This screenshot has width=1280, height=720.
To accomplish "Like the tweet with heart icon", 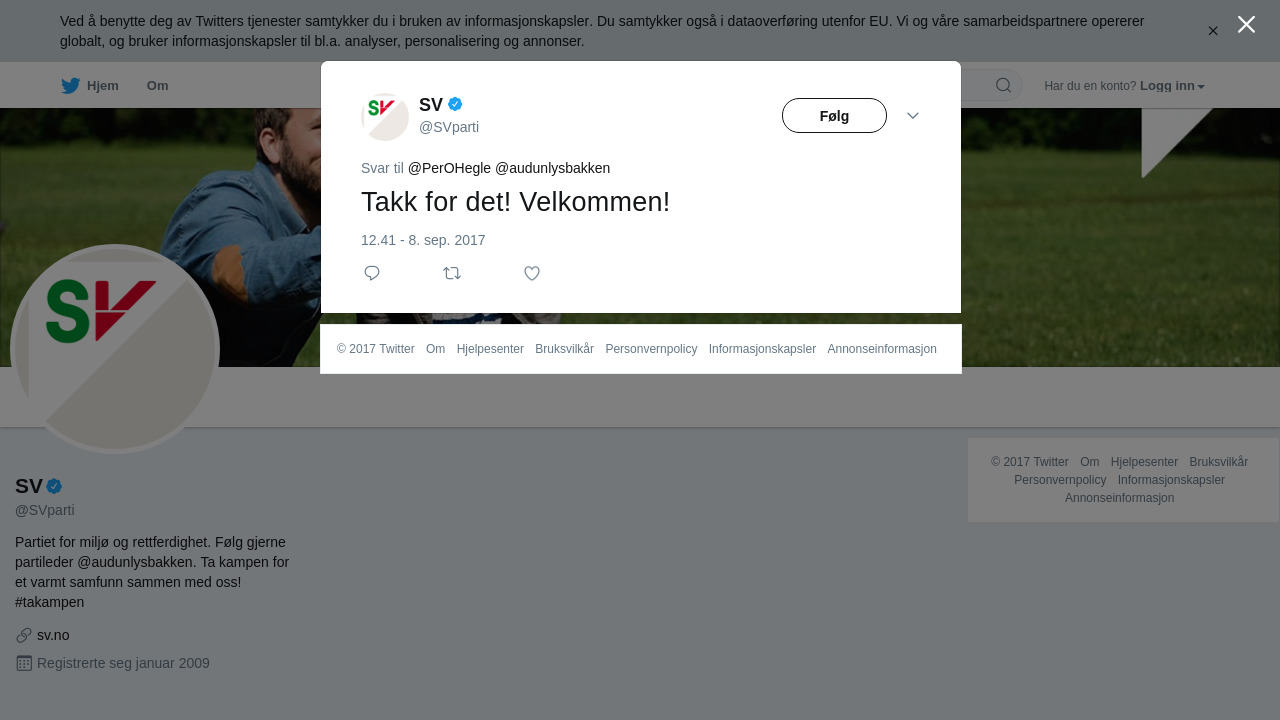I will [x=532, y=273].
